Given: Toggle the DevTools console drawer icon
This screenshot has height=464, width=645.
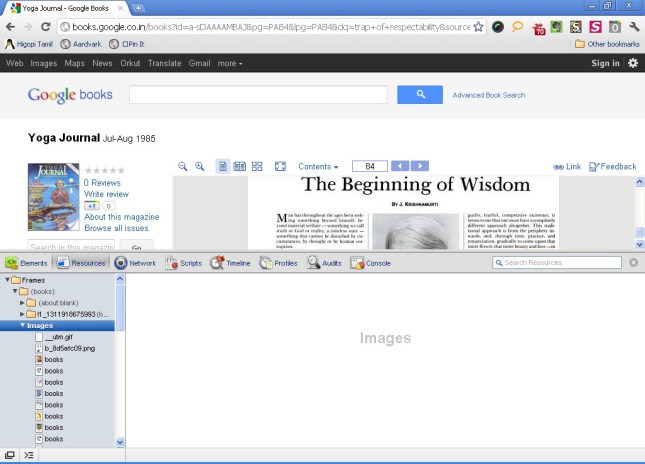Looking at the screenshot, I should click(x=29, y=455).
